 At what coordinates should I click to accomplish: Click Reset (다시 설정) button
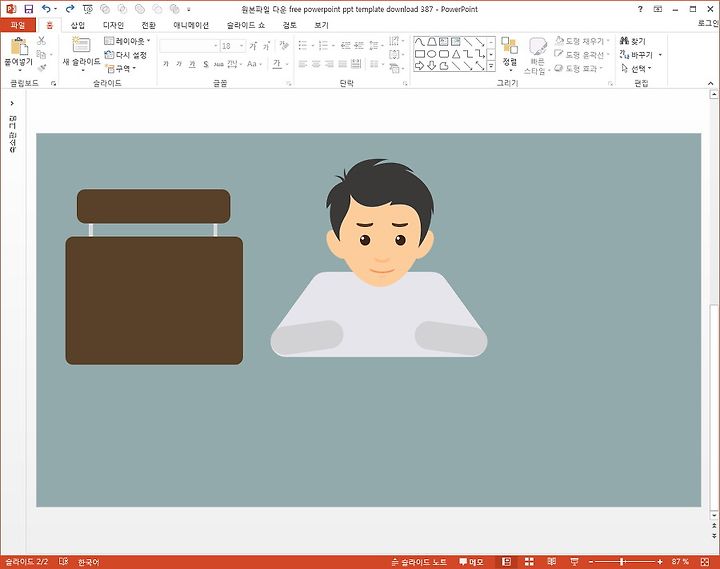click(125, 55)
